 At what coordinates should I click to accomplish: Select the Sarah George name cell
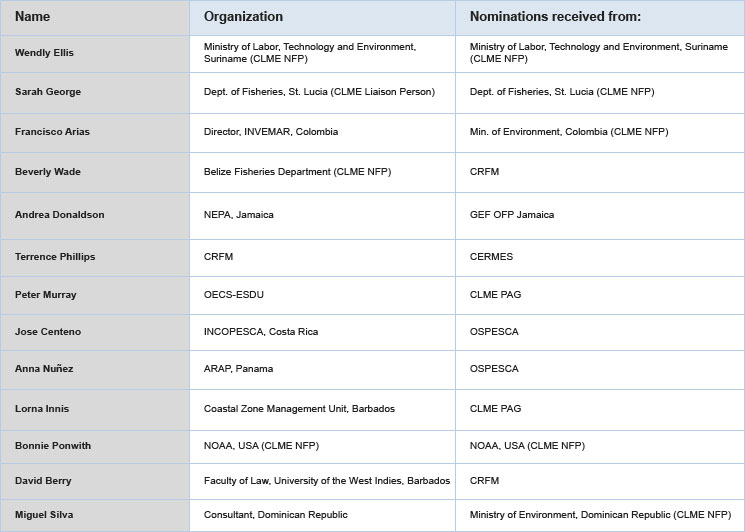click(x=48, y=92)
